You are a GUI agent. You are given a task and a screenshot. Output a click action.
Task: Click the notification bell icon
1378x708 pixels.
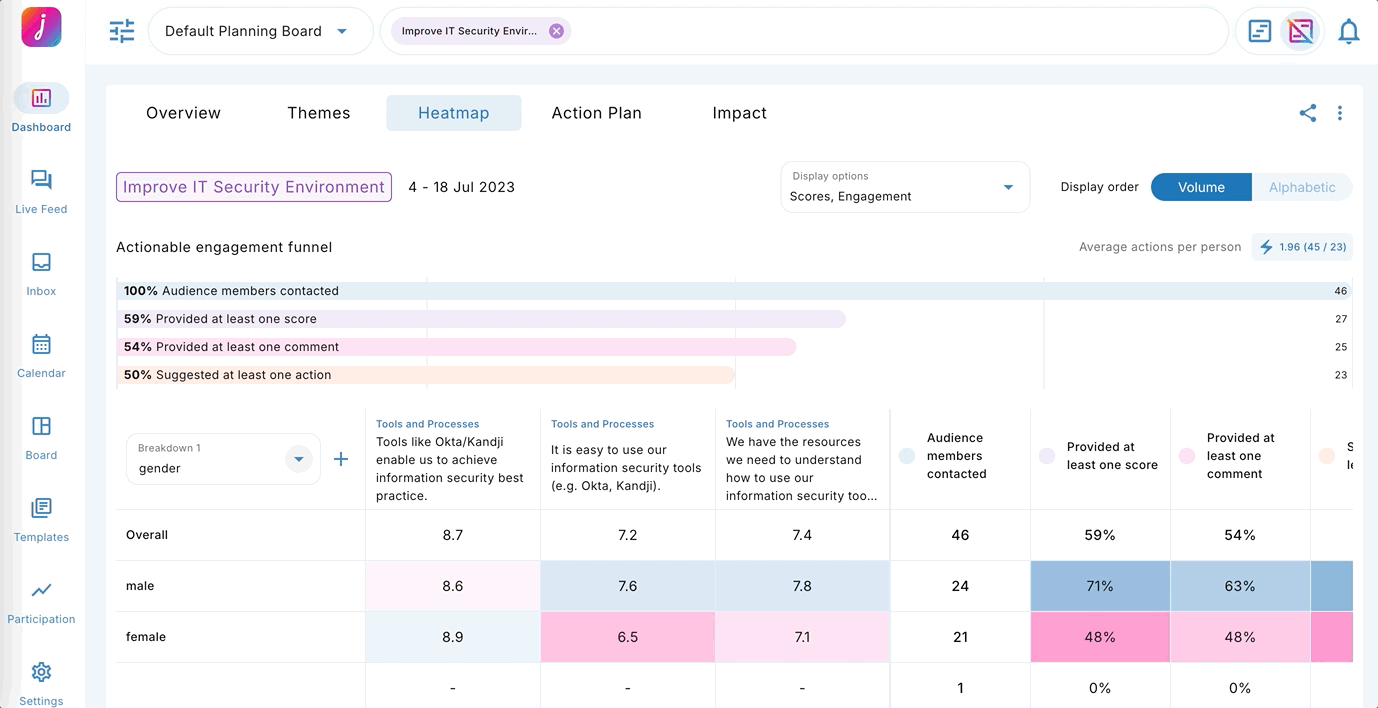pyautogui.click(x=1348, y=31)
